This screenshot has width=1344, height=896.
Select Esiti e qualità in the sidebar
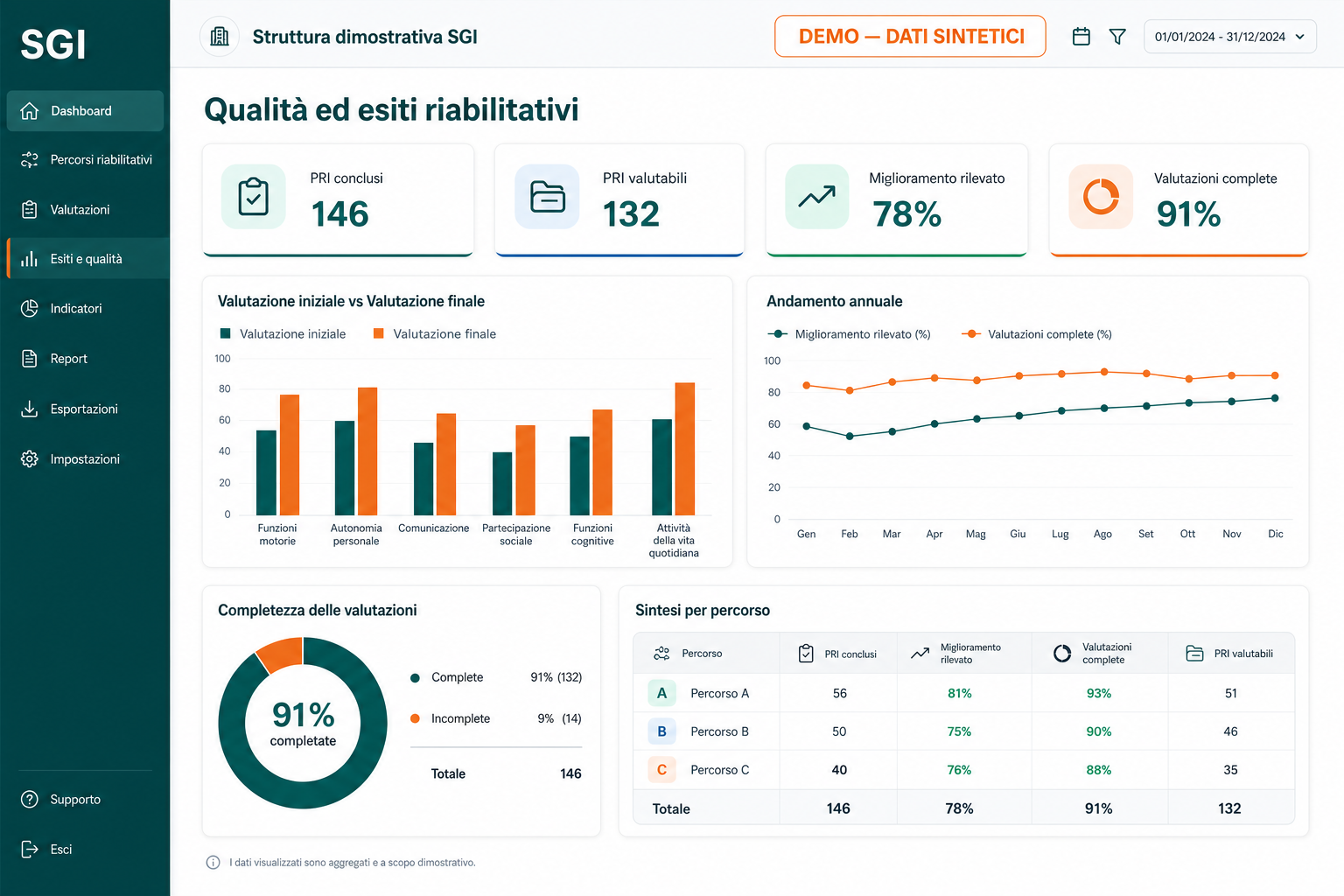point(87,259)
